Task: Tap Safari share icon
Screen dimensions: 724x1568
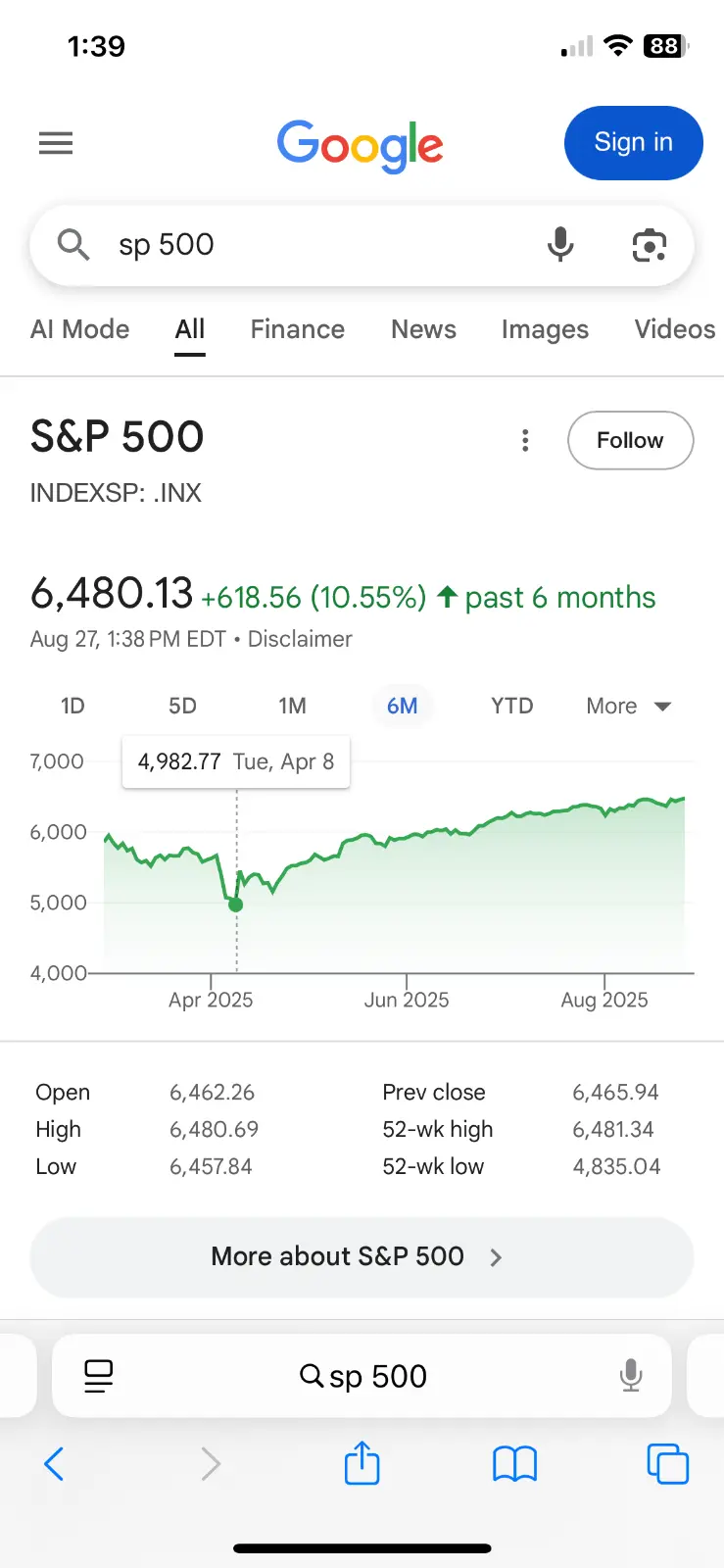Action: [x=362, y=1464]
